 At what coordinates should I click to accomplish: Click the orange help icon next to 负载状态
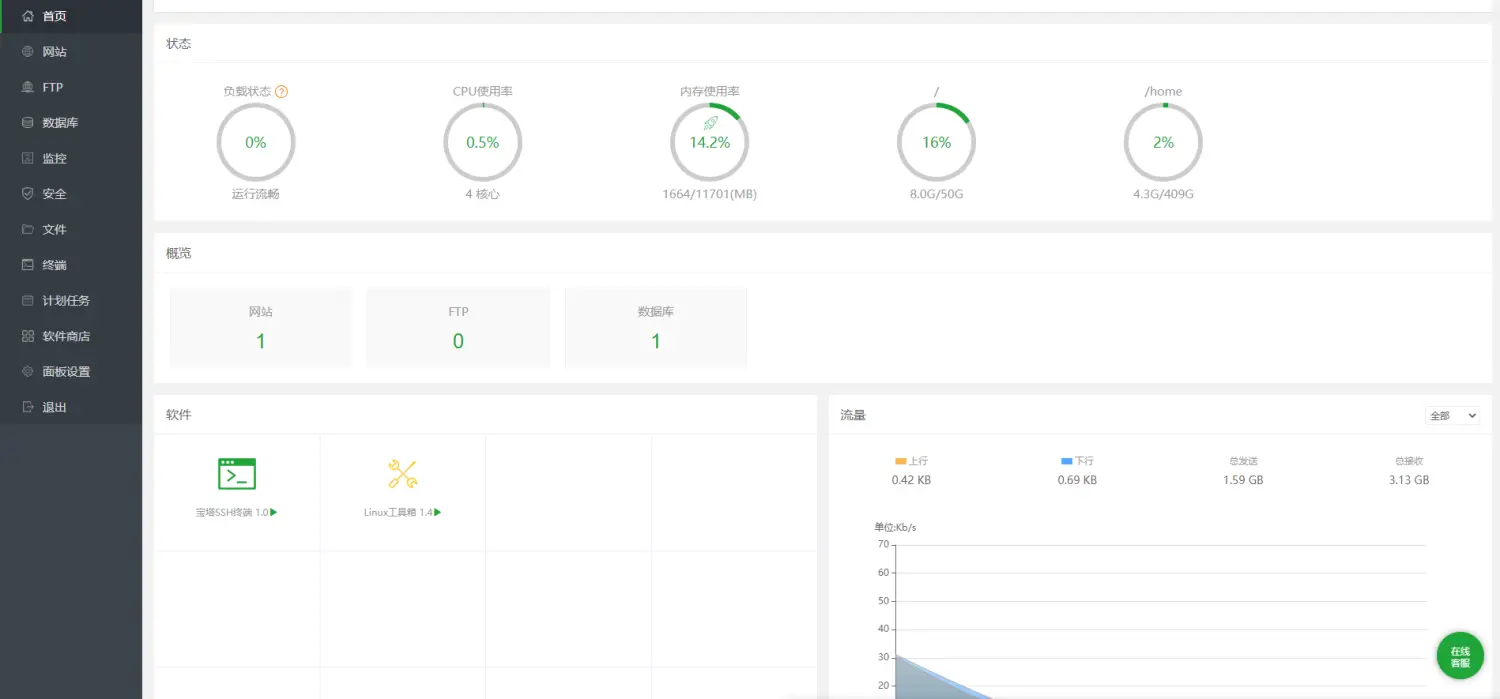click(282, 91)
